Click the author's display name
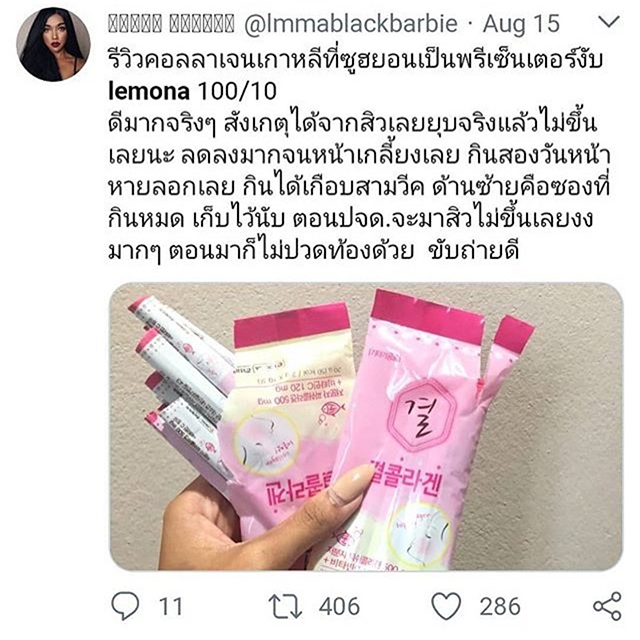Viewport: 640px width, 640px height. click(171, 24)
